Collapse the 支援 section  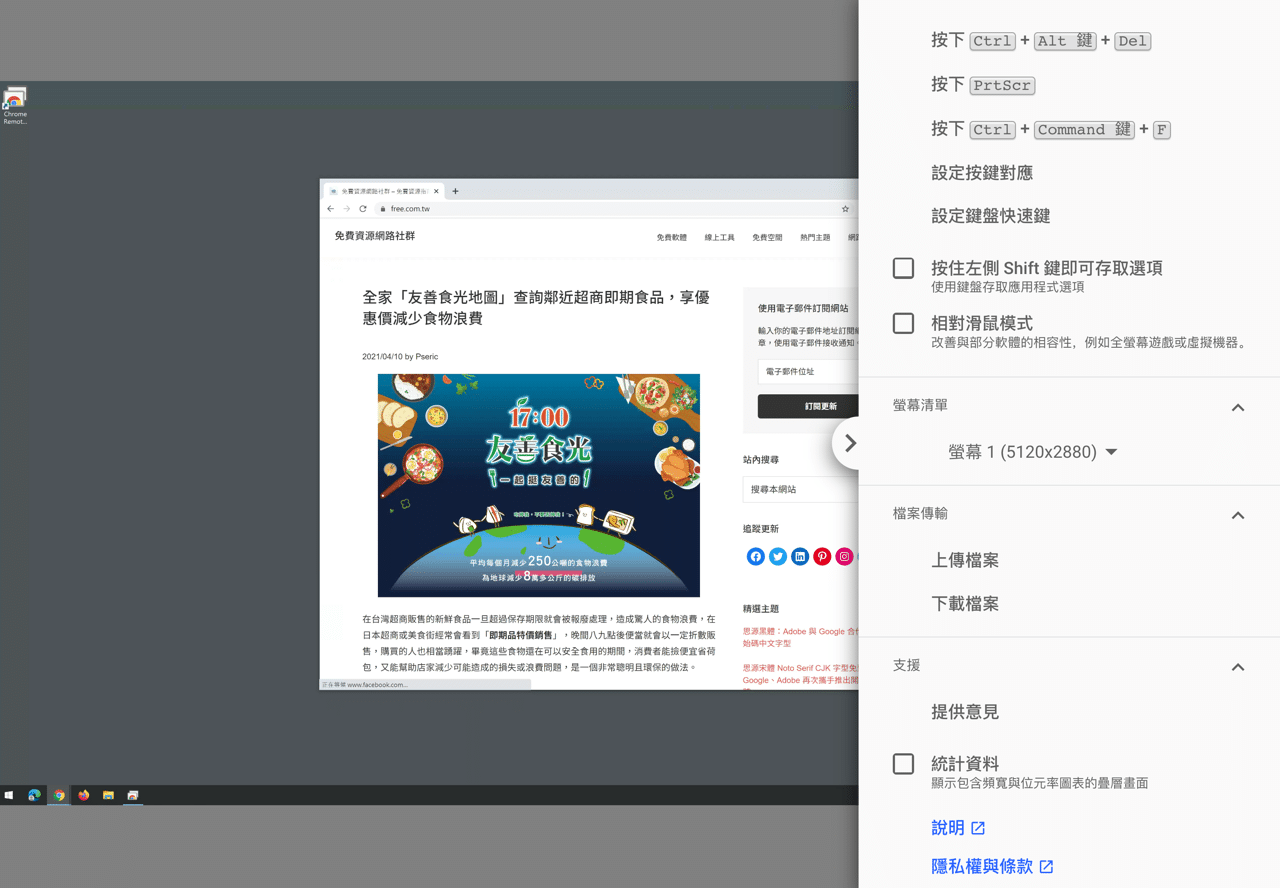(1238, 667)
